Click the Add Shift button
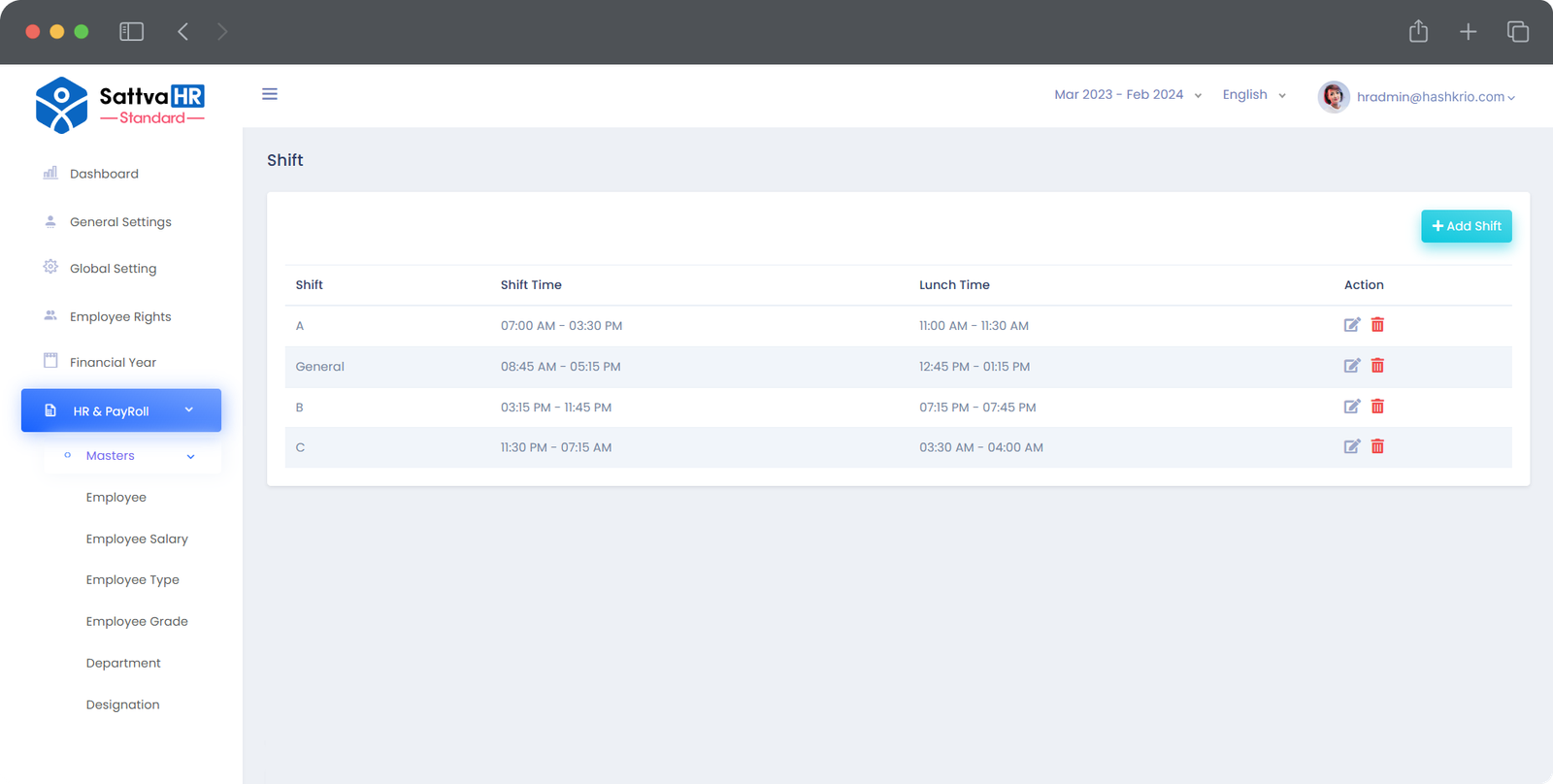 click(x=1466, y=226)
